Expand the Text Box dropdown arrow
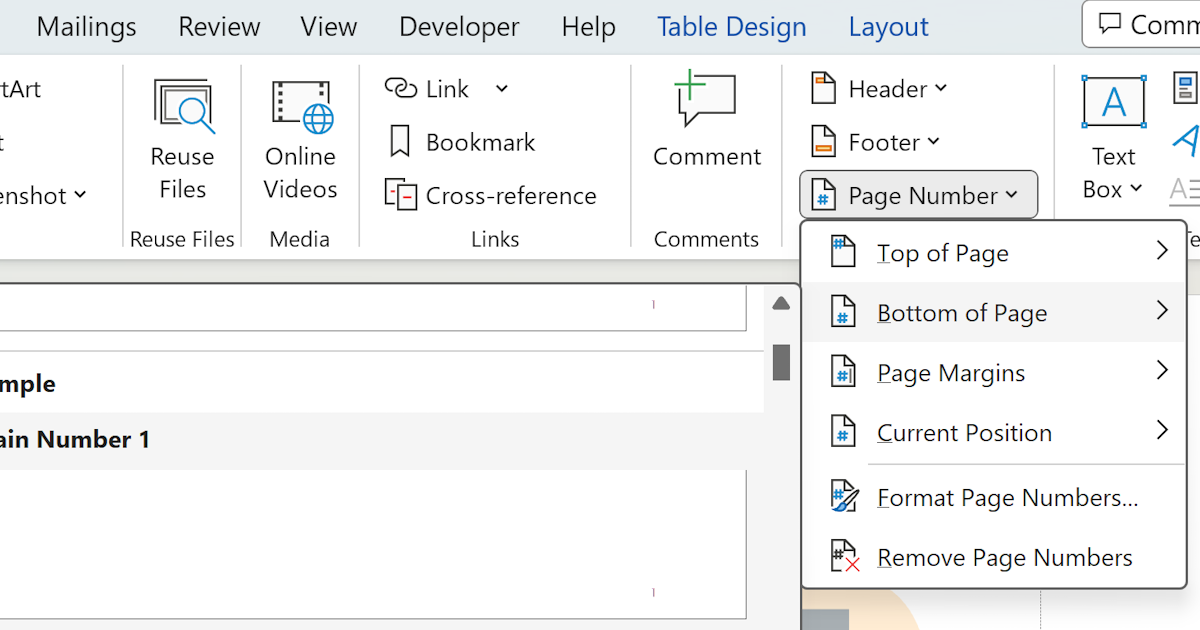 pos(1136,189)
